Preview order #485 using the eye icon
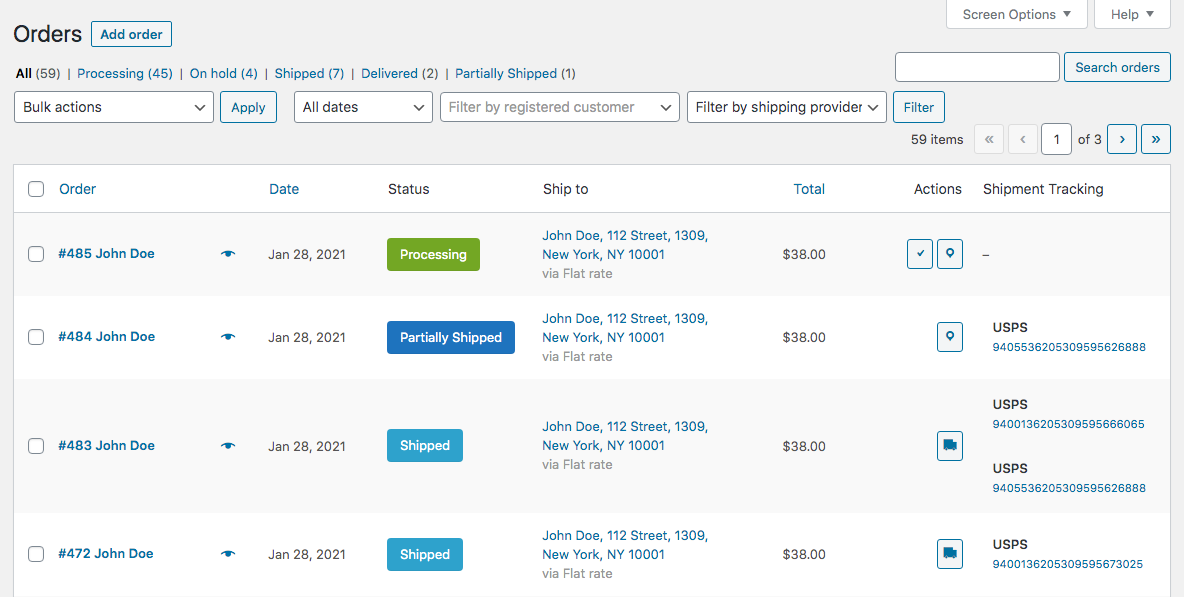 tap(227, 254)
